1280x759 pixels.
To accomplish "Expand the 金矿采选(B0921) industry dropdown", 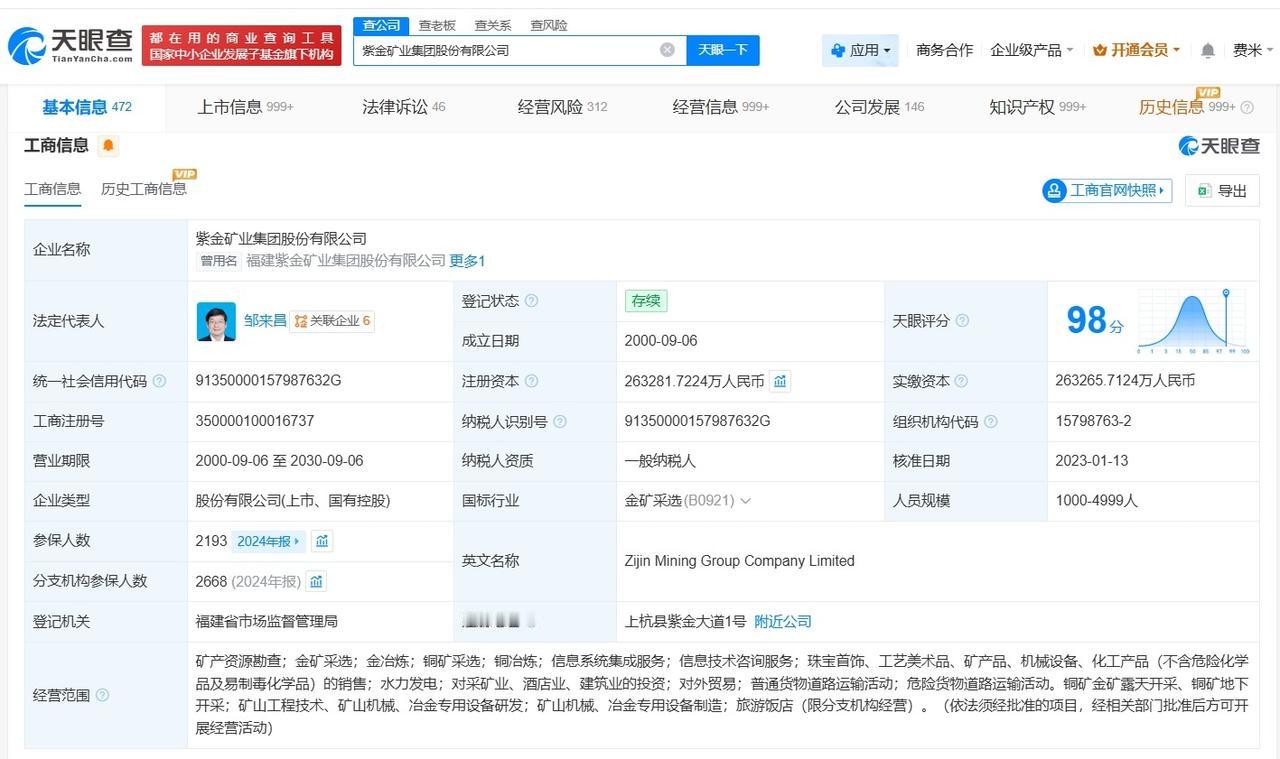I will coord(744,500).
